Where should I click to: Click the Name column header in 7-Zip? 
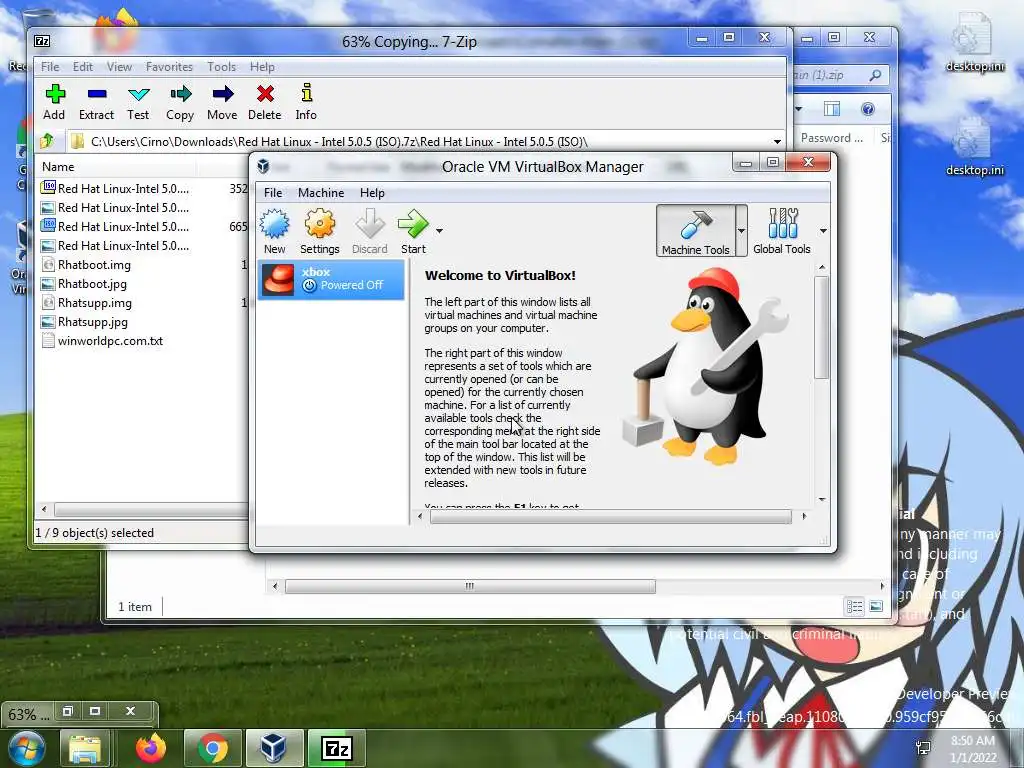(116, 167)
